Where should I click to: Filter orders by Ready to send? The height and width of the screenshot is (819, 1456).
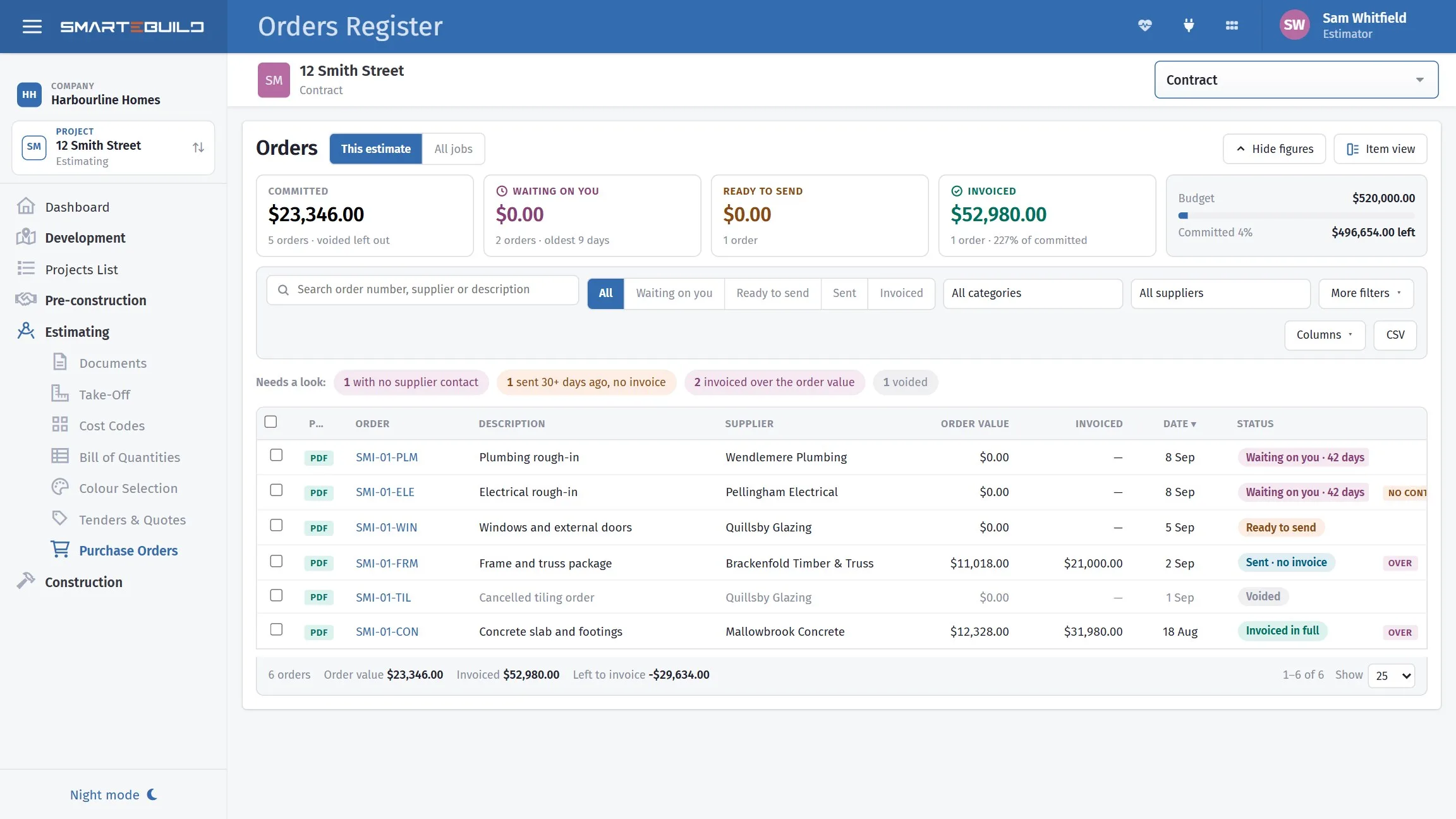[x=772, y=293]
